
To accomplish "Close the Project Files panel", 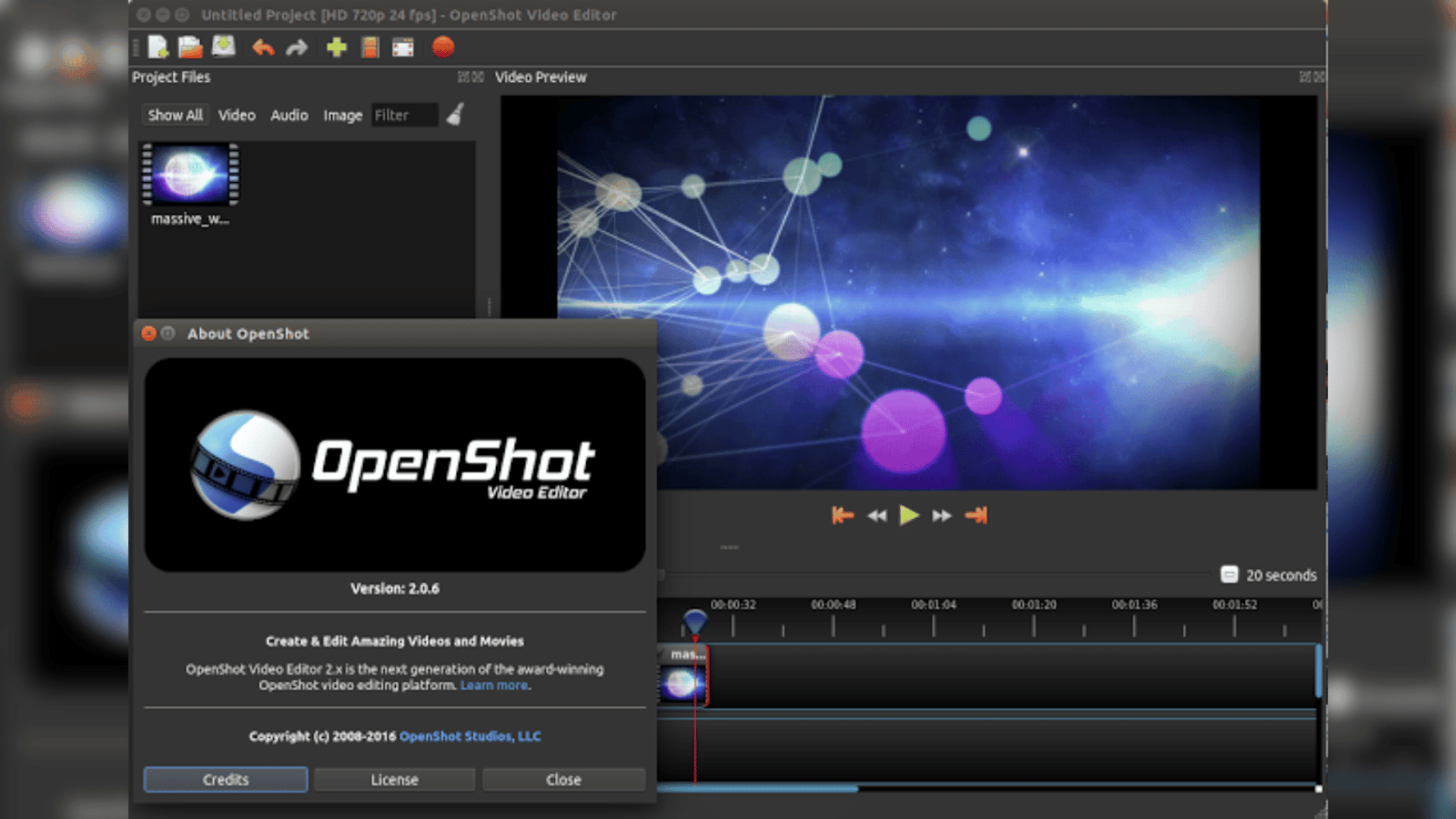I will click(478, 77).
